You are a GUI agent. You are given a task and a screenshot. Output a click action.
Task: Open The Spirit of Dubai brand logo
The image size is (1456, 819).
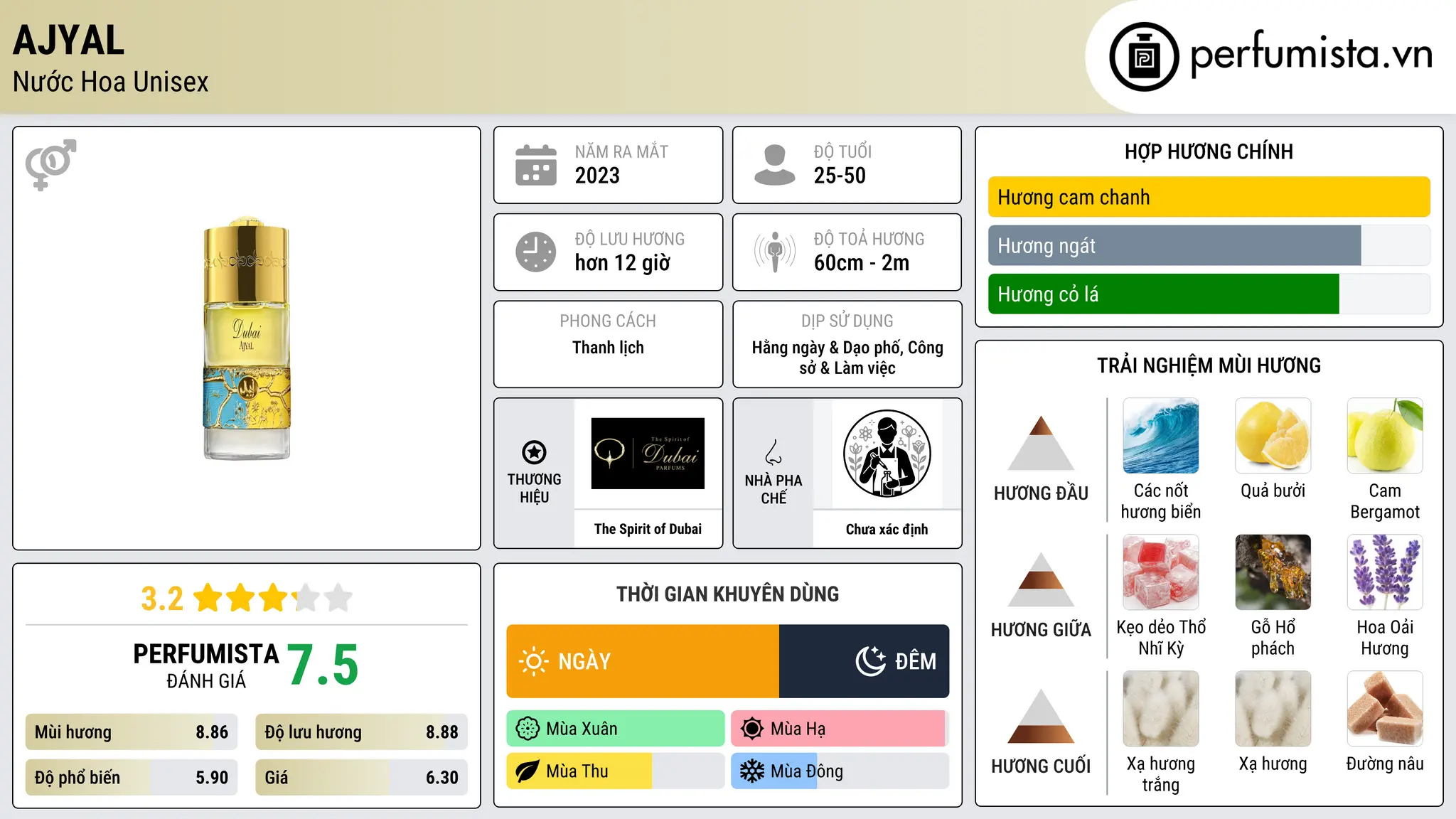coord(648,454)
